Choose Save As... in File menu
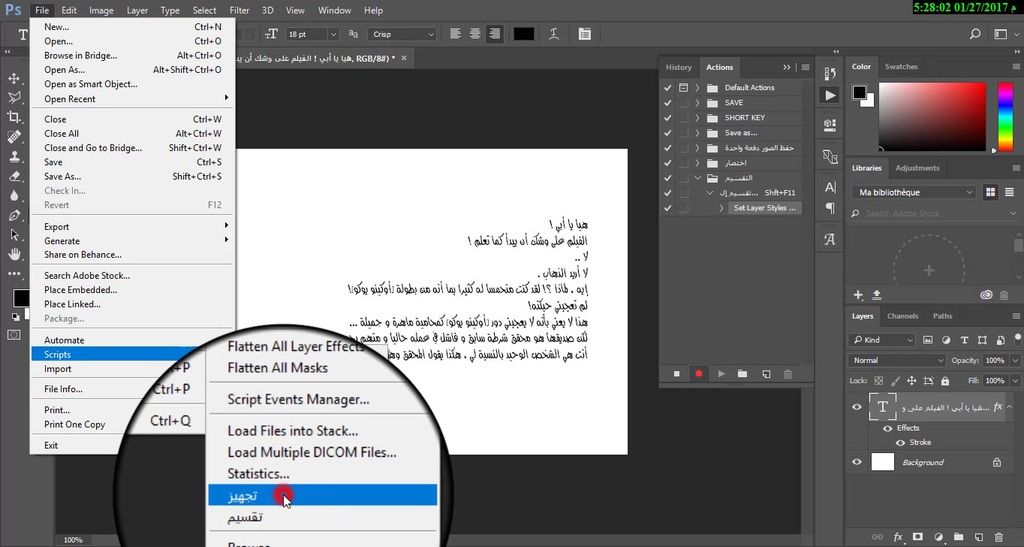 63,176
